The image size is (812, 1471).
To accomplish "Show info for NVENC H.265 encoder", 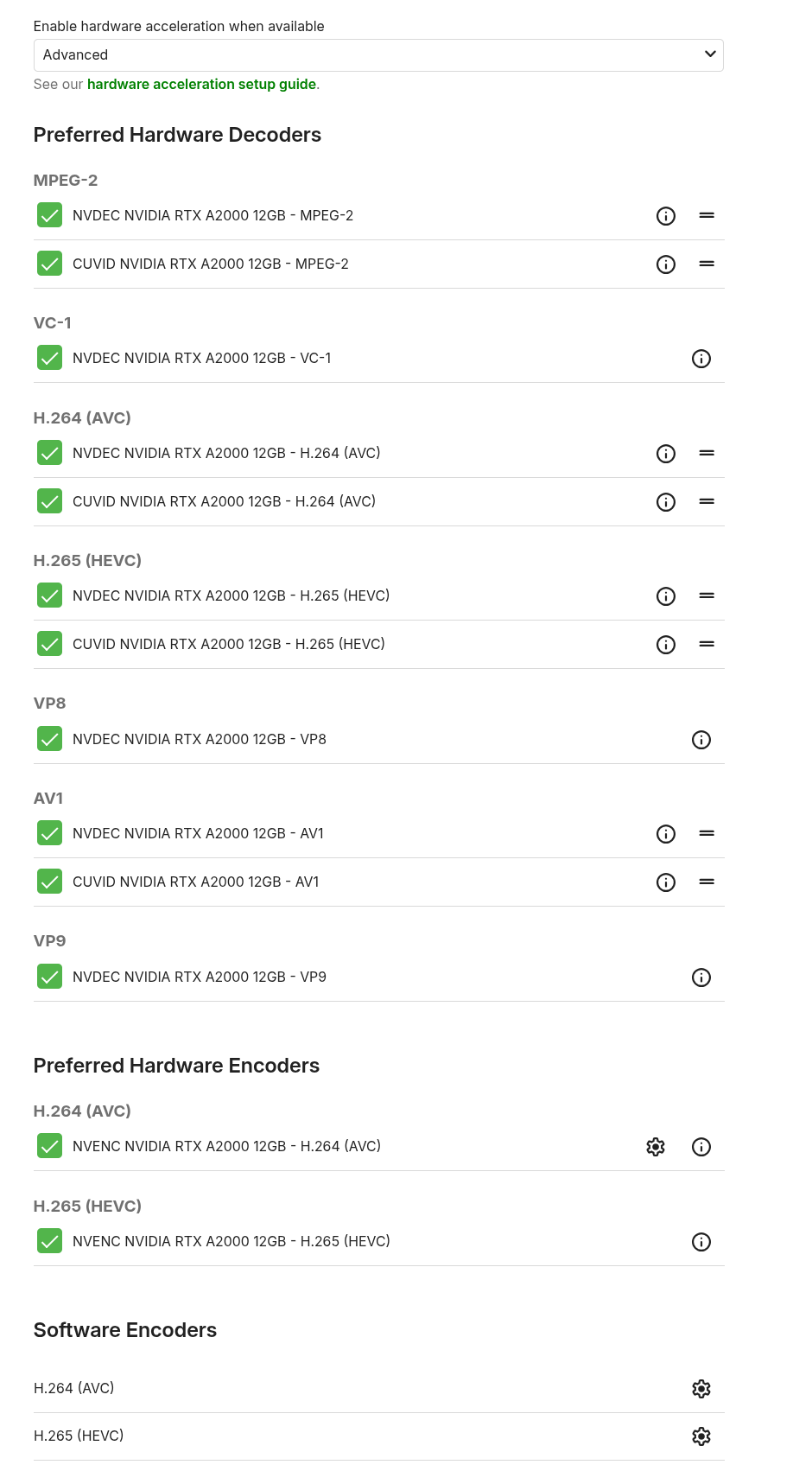I will click(x=701, y=1242).
